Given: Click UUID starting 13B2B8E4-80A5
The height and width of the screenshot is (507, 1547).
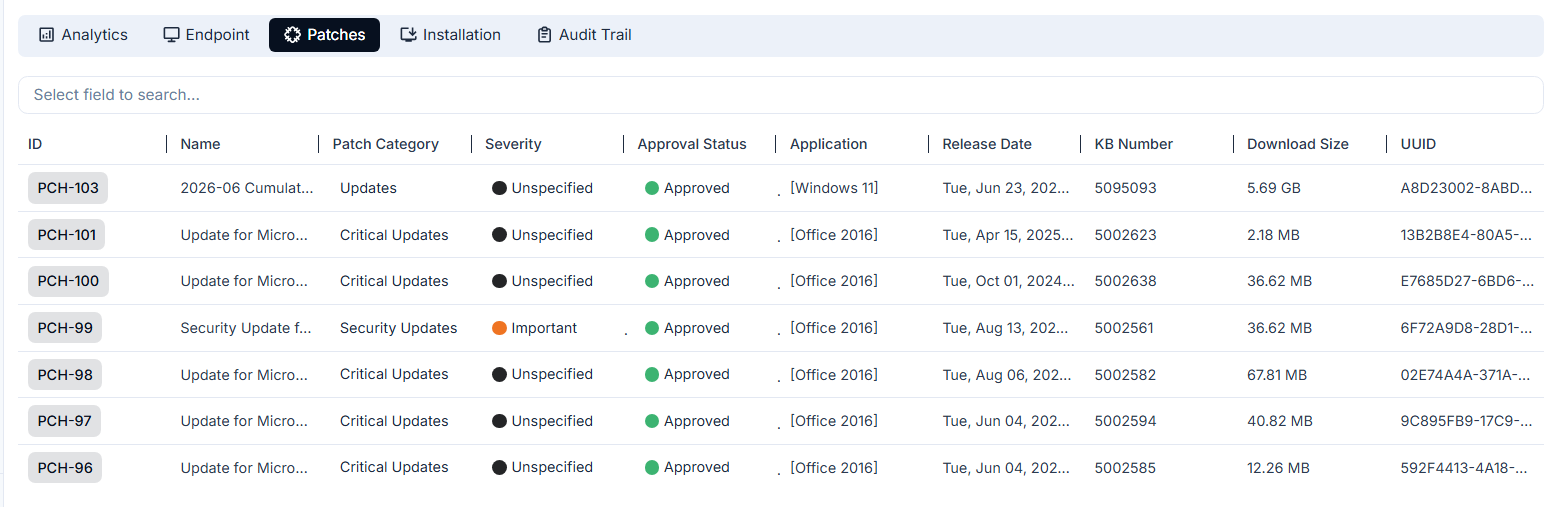Looking at the screenshot, I should pyautogui.click(x=1467, y=235).
